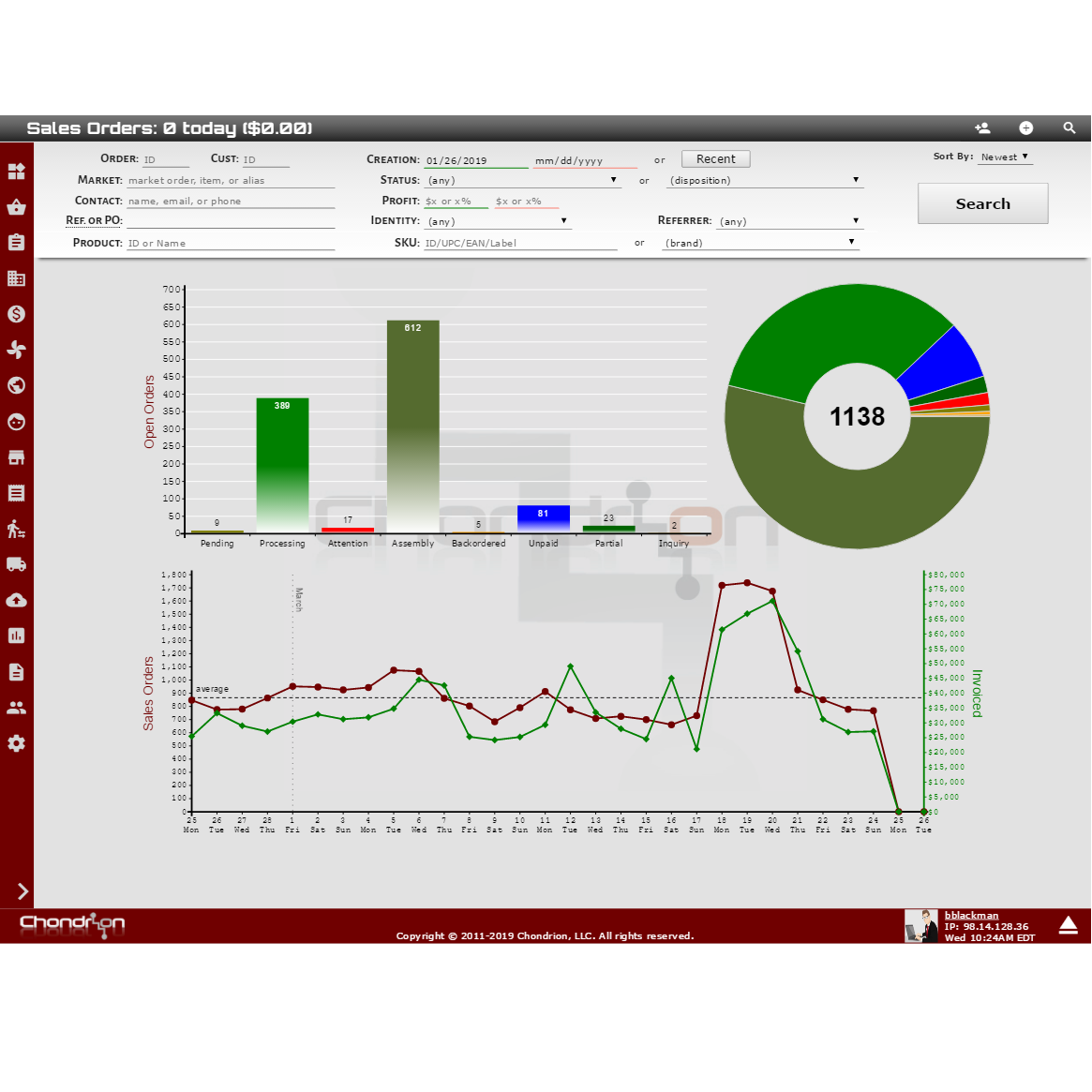
Task: Open the dashboard widgets icon in sidebar
Action: [17, 172]
